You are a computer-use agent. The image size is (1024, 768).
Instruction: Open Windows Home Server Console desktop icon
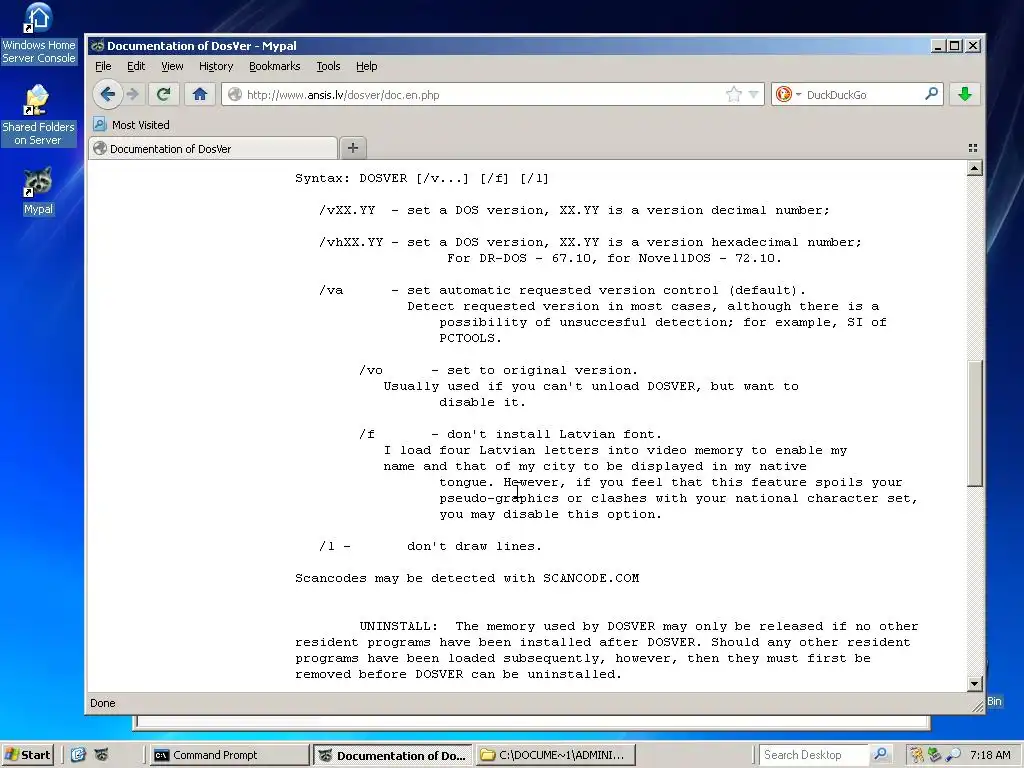[x=39, y=34]
